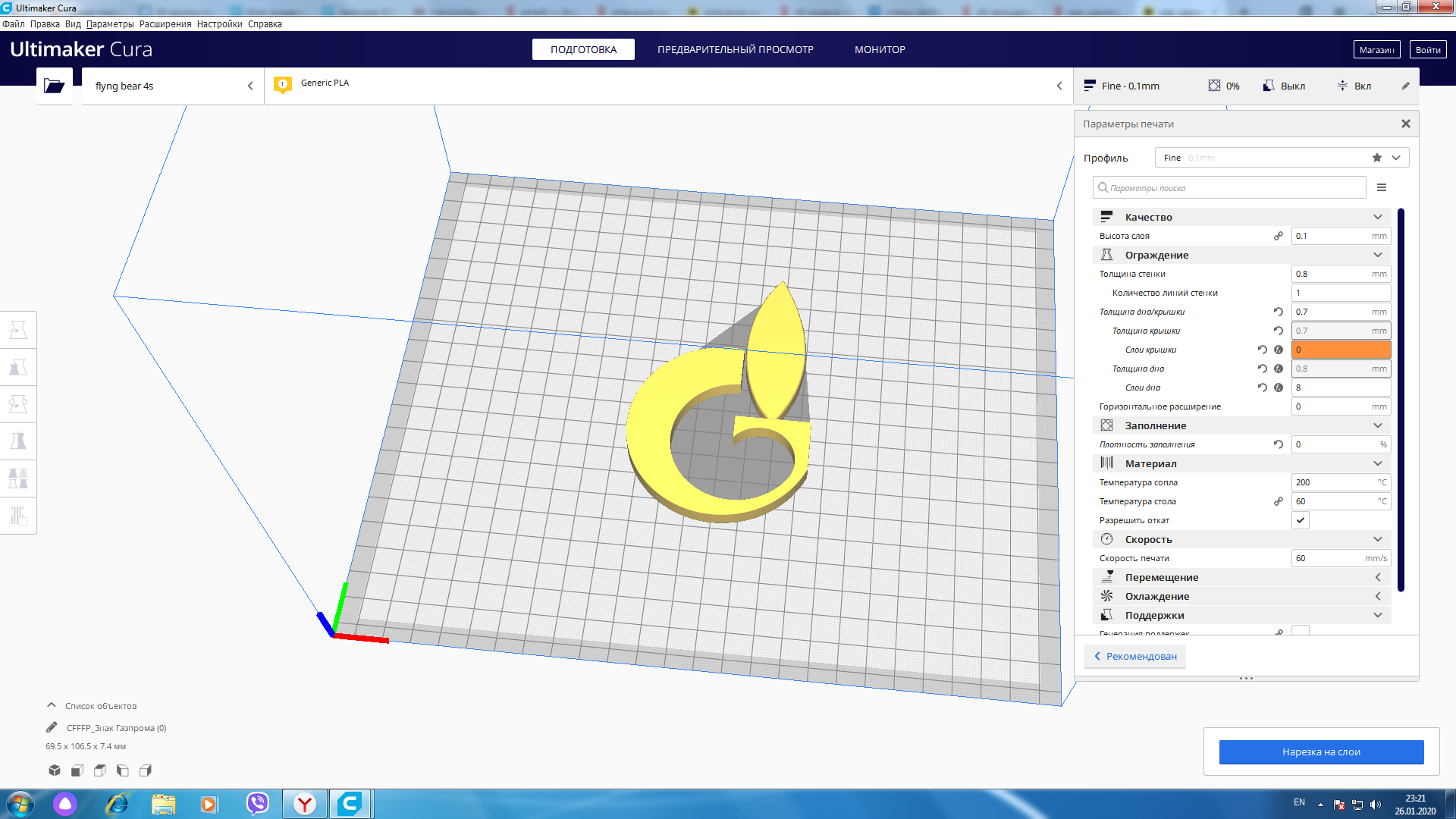Switch to 3D isometric view cube icon
Viewport: 1456px width, 819px height.
point(55,770)
